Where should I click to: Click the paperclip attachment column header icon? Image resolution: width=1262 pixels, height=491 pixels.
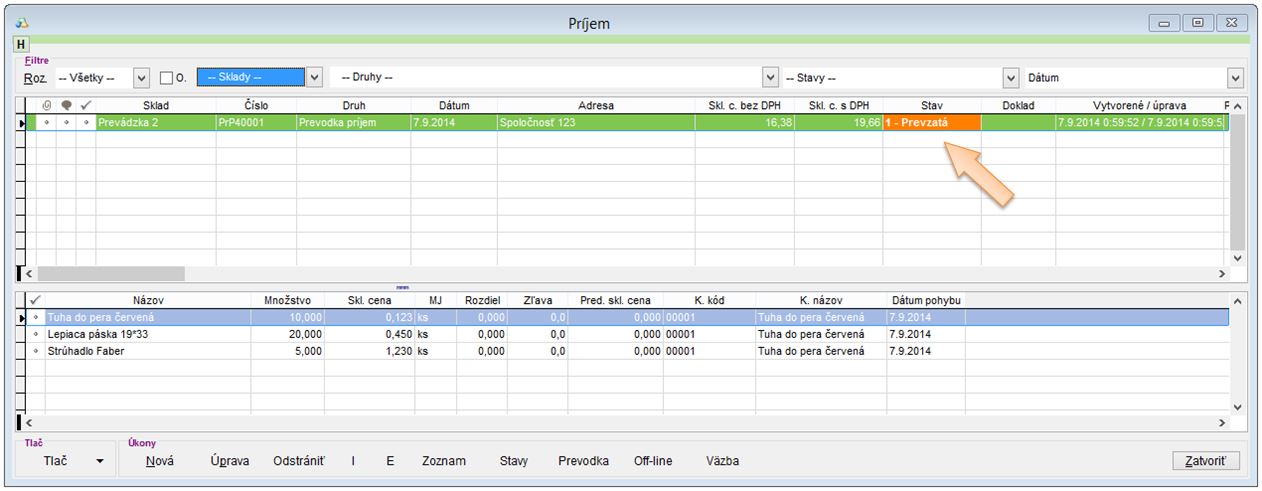click(46, 105)
